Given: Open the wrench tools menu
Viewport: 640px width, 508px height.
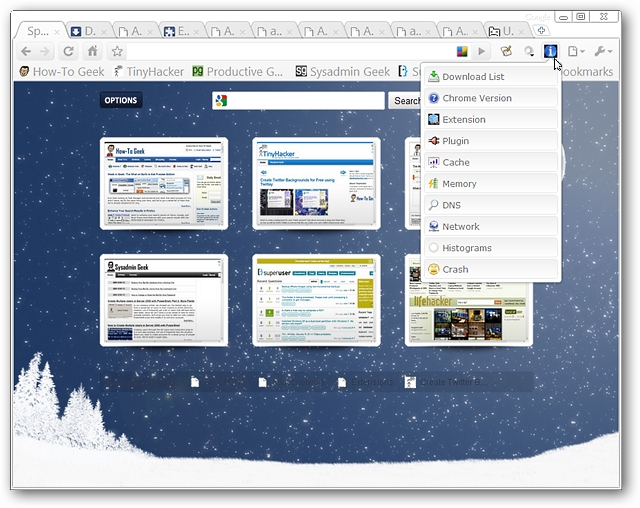Looking at the screenshot, I should [x=603, y=51].
